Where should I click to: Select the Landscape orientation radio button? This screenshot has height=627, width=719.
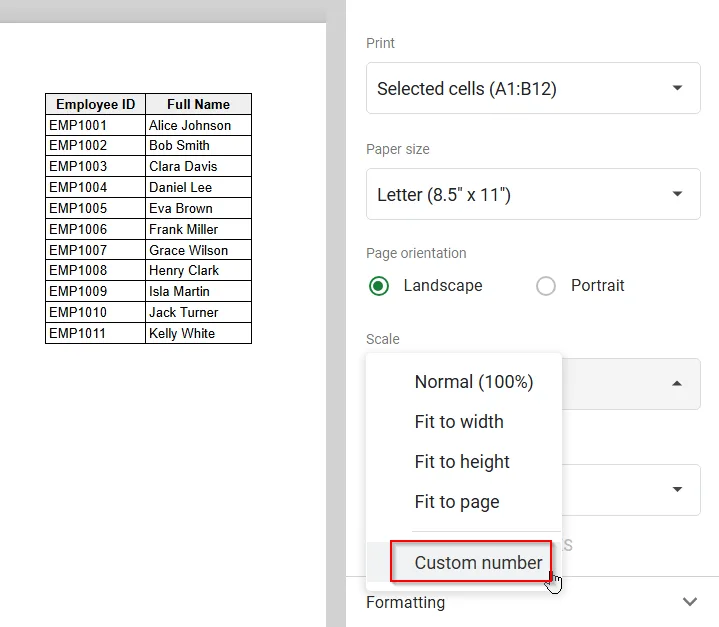379,286
